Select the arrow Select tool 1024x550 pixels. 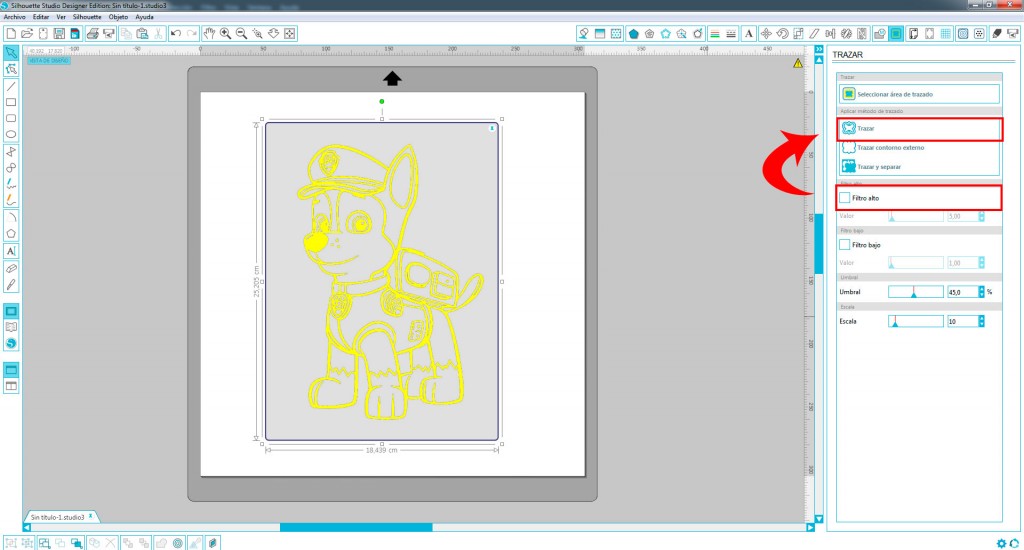coord(11,53)
